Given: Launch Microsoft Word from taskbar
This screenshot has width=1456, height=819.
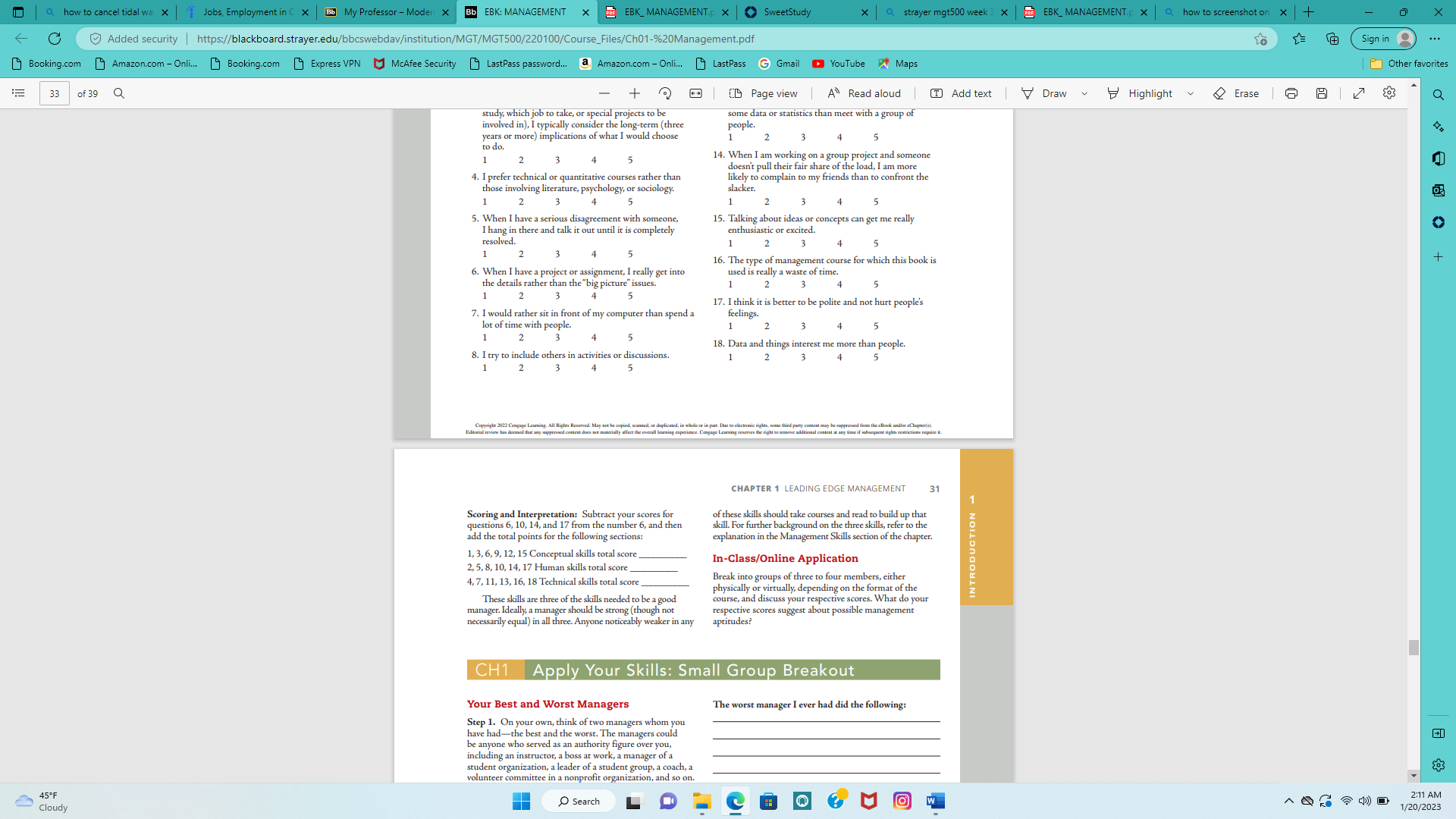Looking at the screenshot, I should click(936, 801).
